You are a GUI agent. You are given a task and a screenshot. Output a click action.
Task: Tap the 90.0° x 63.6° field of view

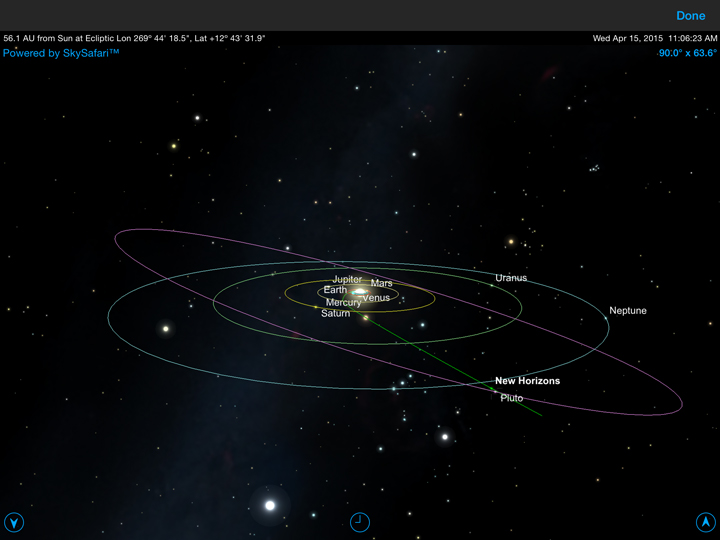[687, 53]
